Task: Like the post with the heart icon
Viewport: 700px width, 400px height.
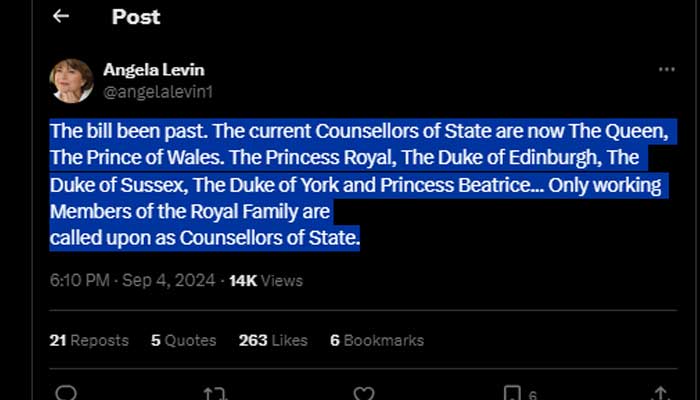Action: (x=364, y=393)
